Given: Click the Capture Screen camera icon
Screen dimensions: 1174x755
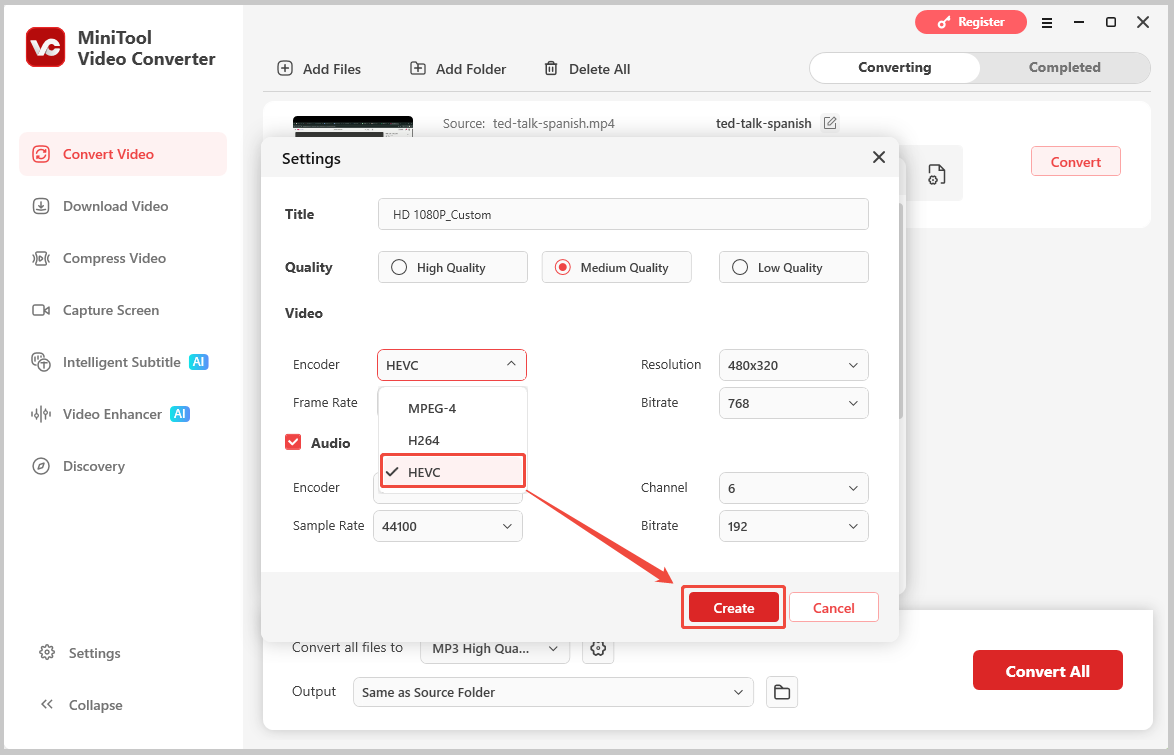Looking at the screenshot, I should pyautogui.click(x=41, y=310).
